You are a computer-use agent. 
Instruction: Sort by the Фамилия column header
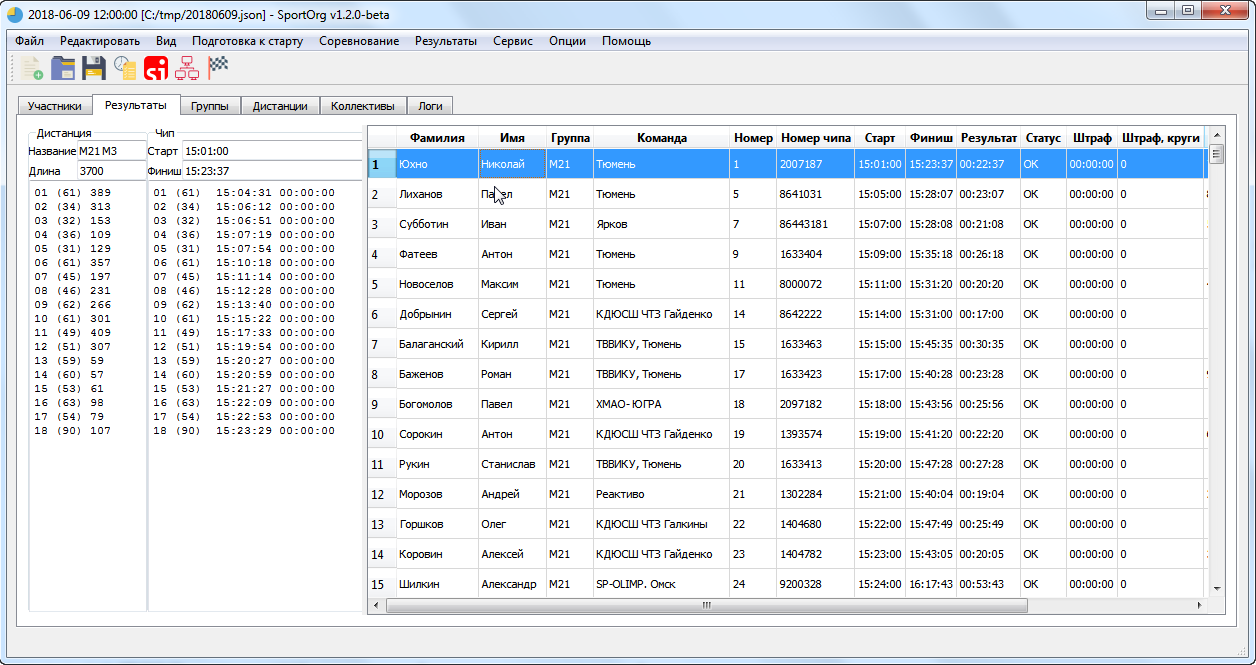[x=437, y=138]
